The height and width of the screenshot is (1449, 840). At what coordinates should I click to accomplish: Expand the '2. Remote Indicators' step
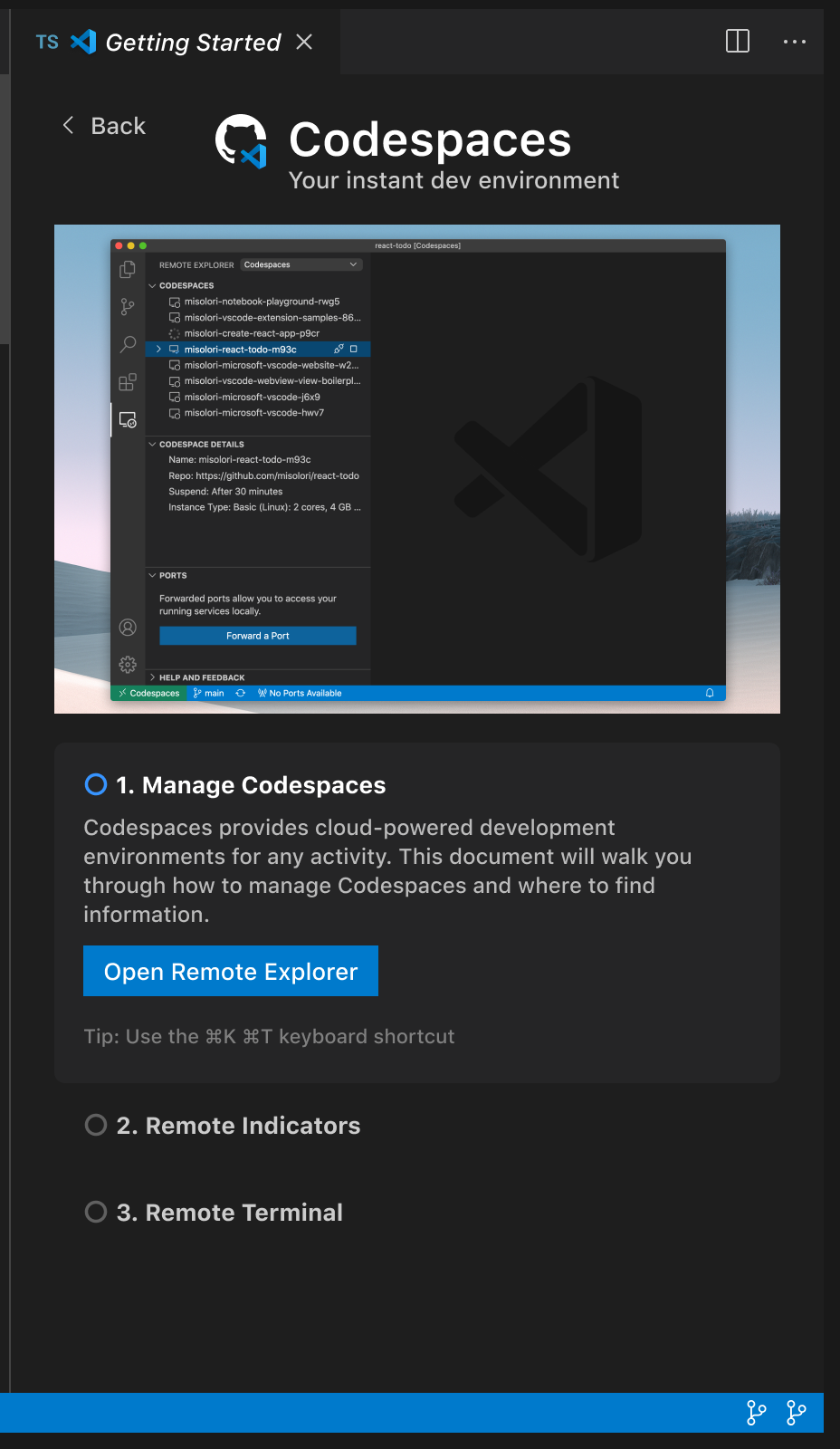[x=238, y=1126]
